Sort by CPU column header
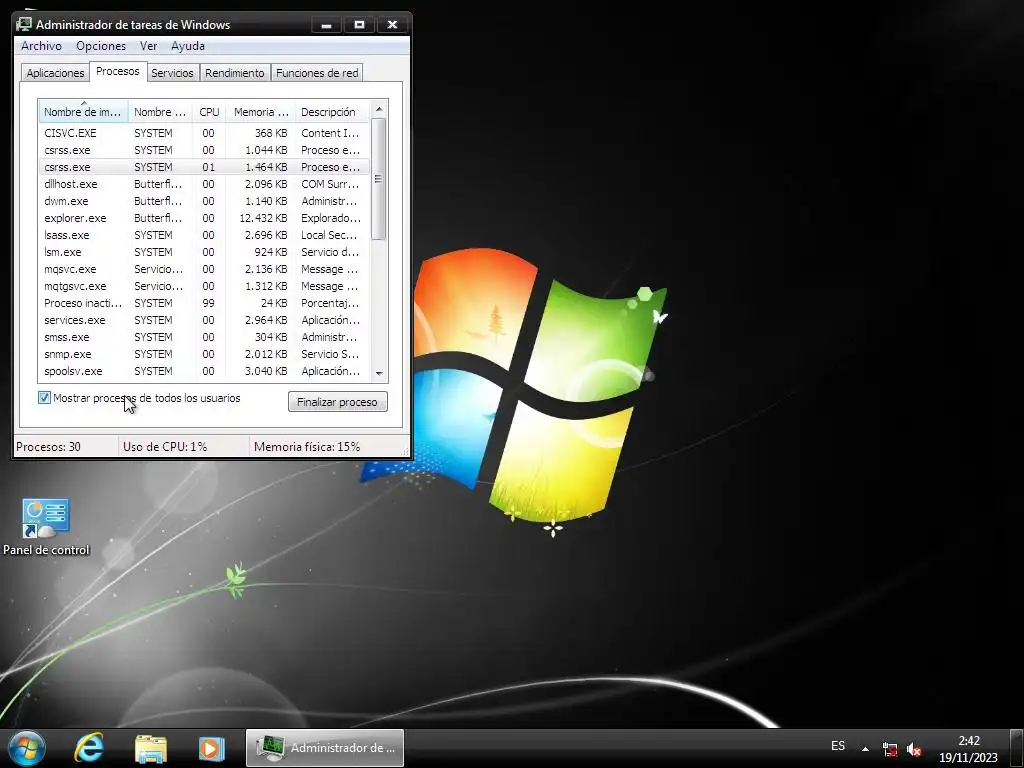Viewport: 1024px width, 768px height. 209,112
